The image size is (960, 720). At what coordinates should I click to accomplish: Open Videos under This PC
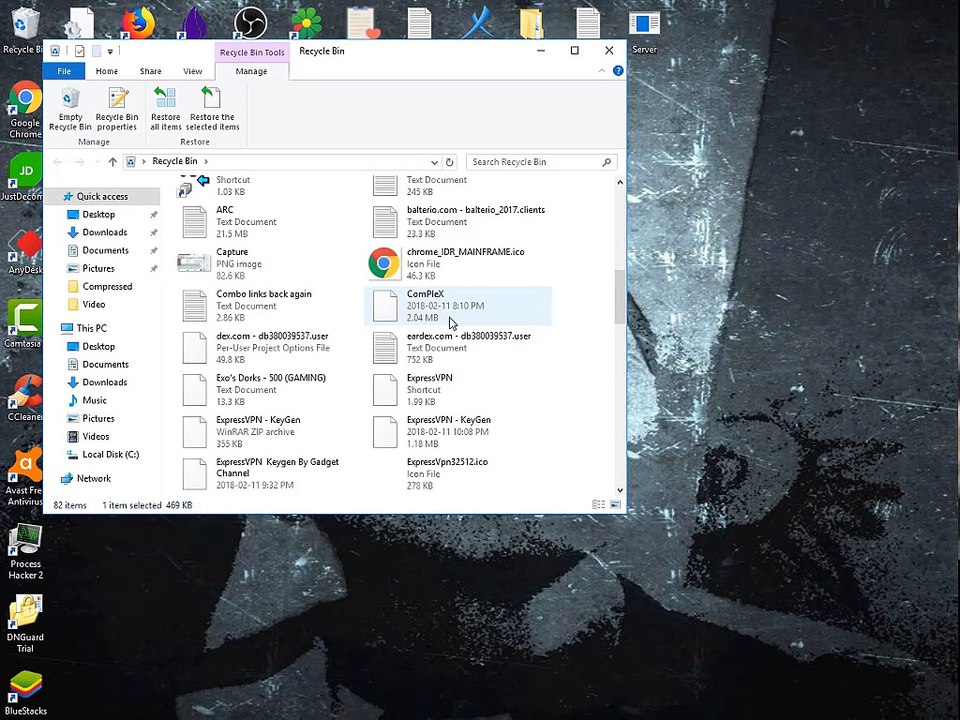96,437
